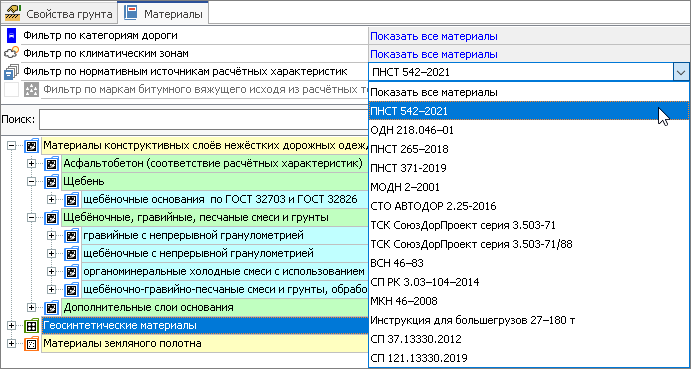Click icon beside щебёночные с непрерывной гранулометрией
Image resolution: width=691 pixels, height=369 pixels.
click(71, 253)
